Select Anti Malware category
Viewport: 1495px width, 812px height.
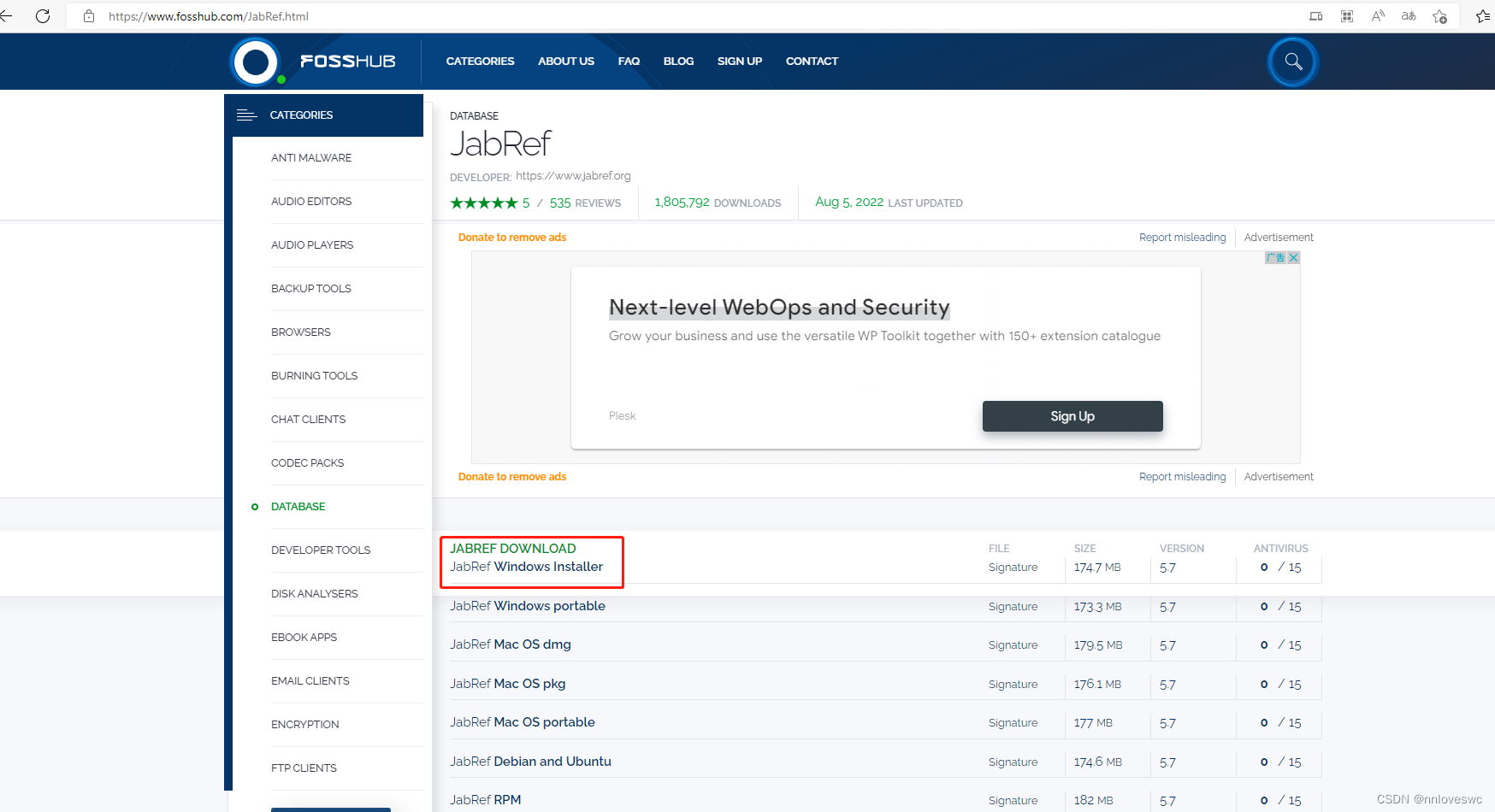pyautogui.click(x=311, y=158)
